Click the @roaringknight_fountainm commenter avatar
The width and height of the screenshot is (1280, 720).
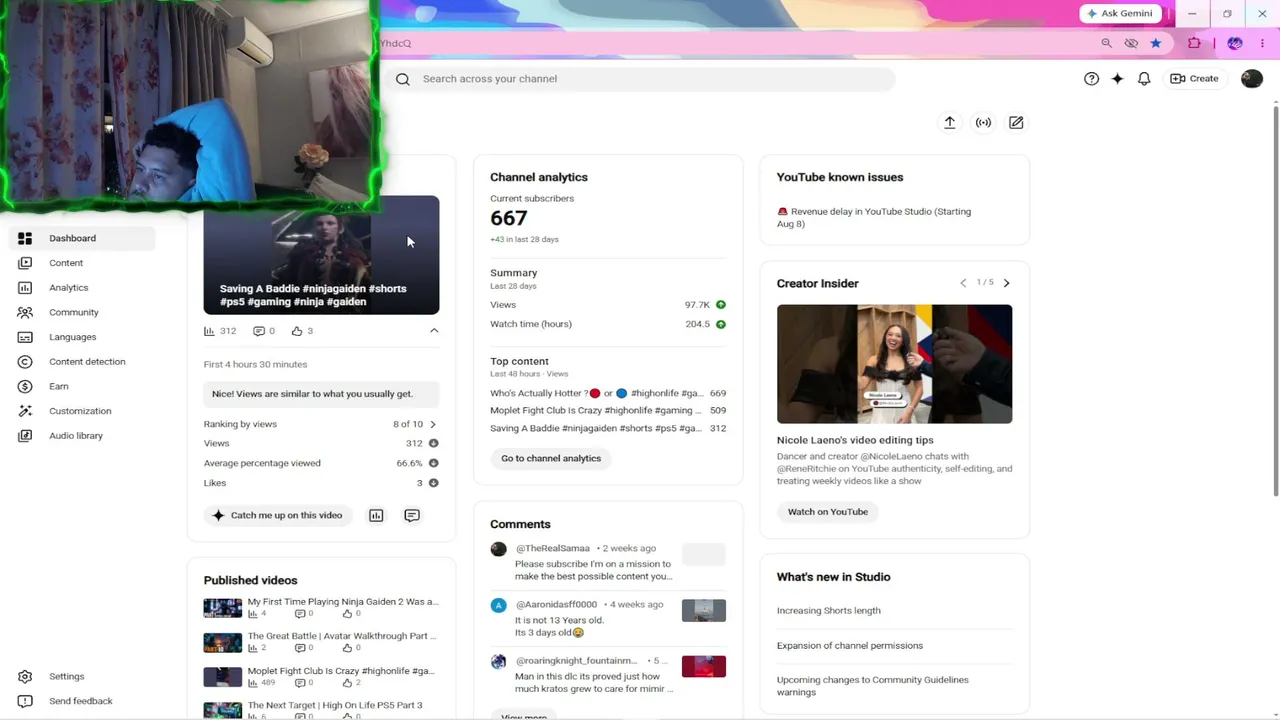point(498,661)
